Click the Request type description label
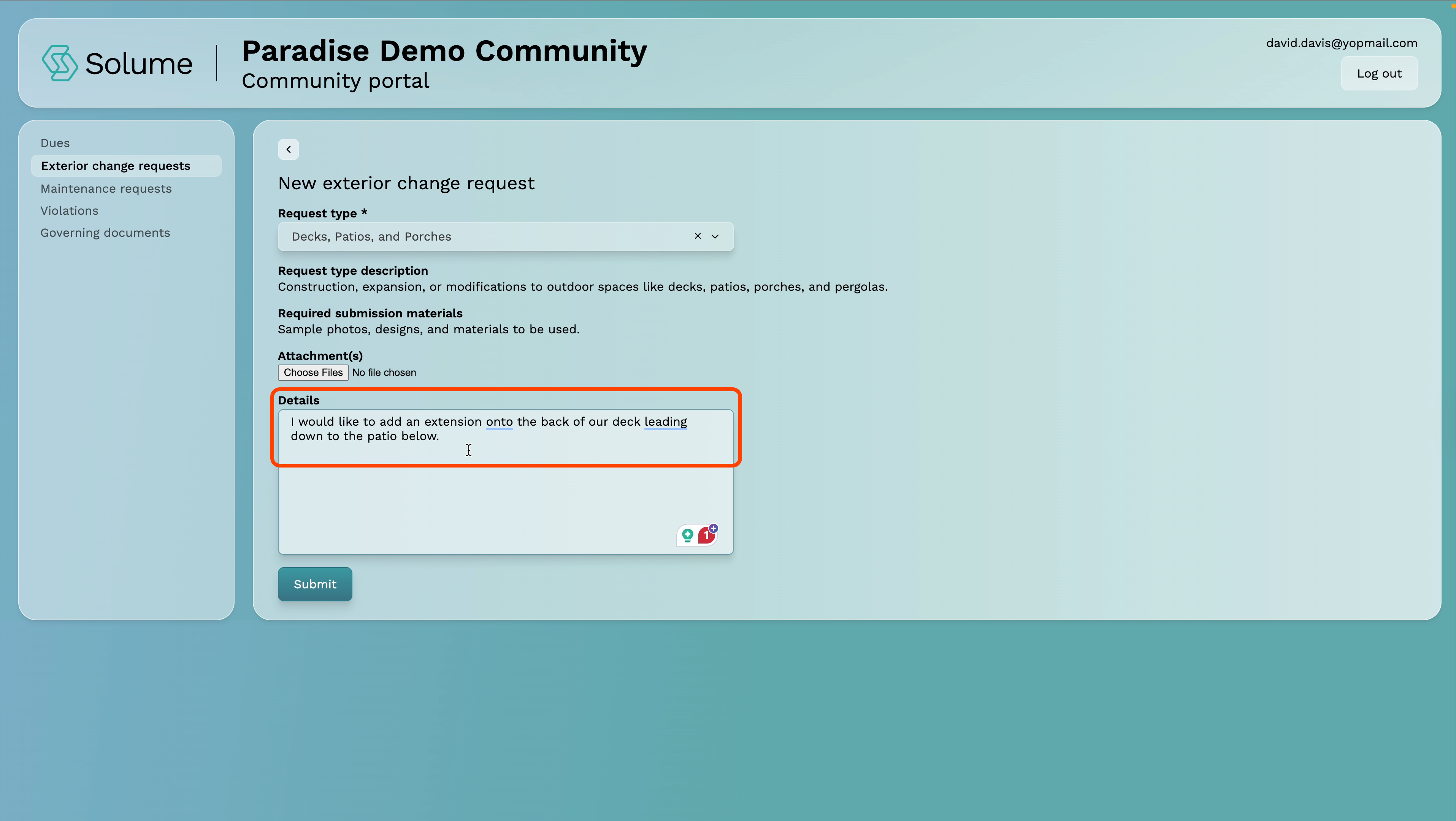 coord(353,271)
